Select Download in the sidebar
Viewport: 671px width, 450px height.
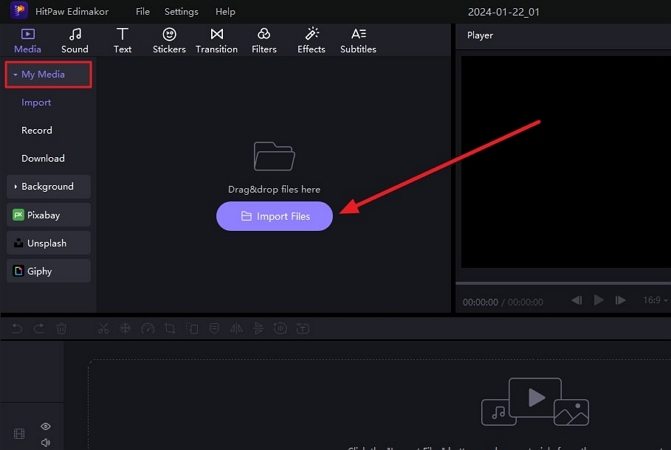click(x=43, y=158)
